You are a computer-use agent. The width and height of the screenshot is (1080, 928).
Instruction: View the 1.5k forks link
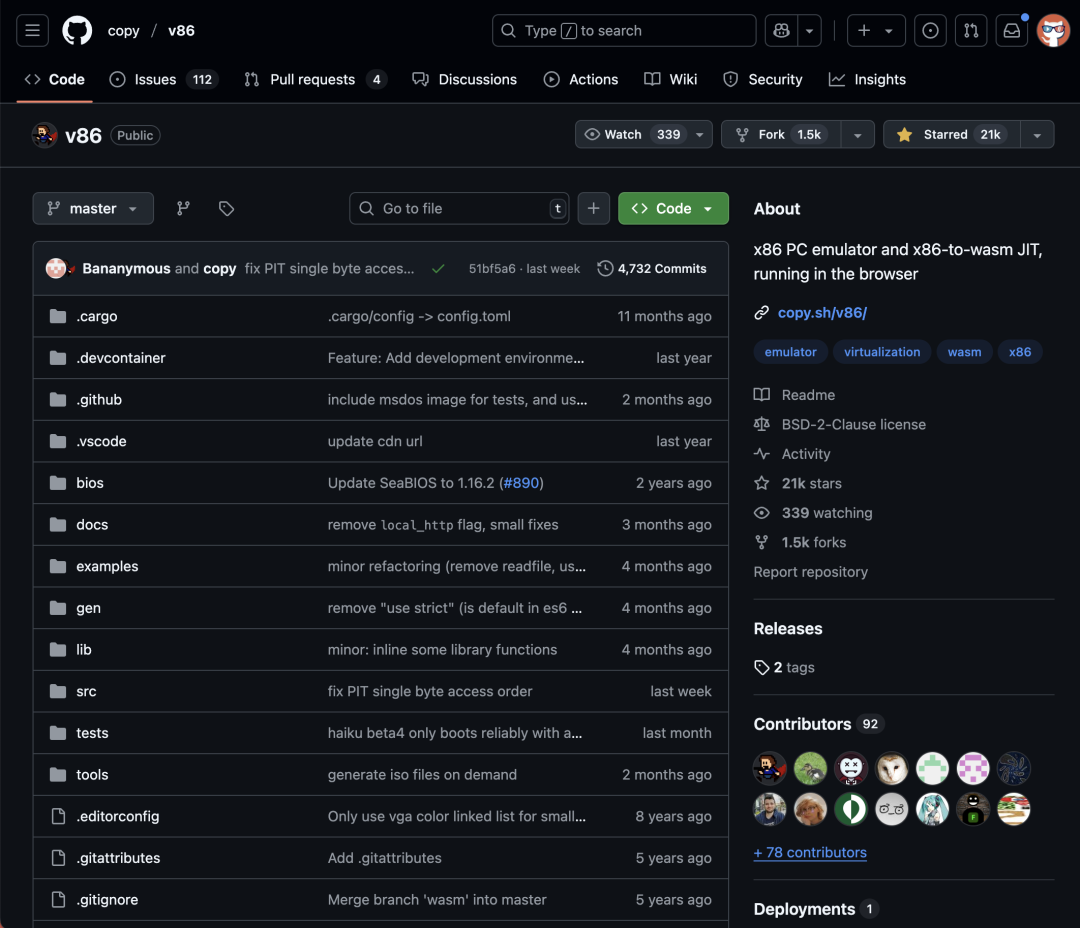(800, 543)
